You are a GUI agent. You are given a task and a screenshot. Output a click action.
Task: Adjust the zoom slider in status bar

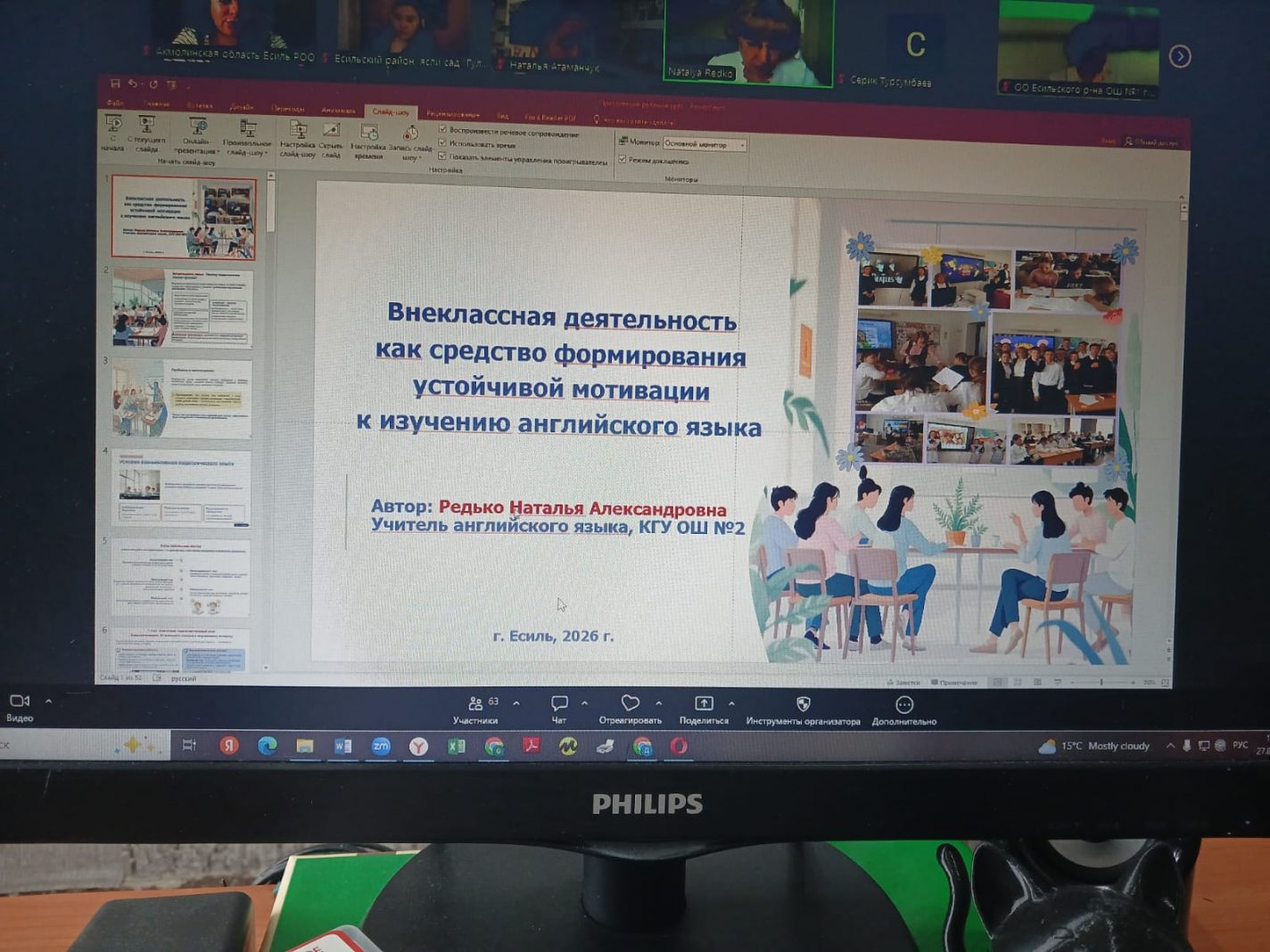(x=1102, y=682)
